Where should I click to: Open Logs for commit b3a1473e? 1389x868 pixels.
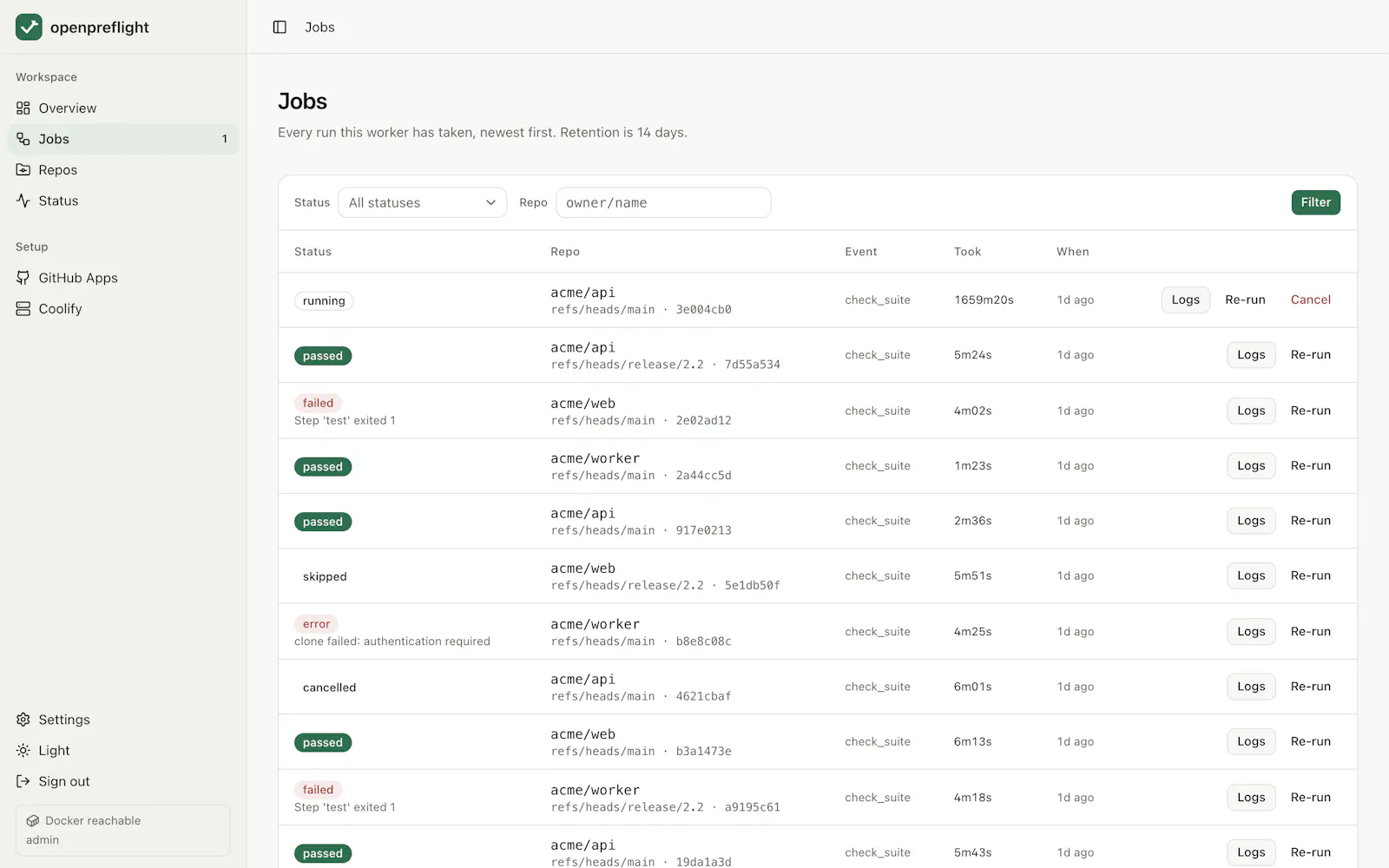click(x=1251, y=741)
